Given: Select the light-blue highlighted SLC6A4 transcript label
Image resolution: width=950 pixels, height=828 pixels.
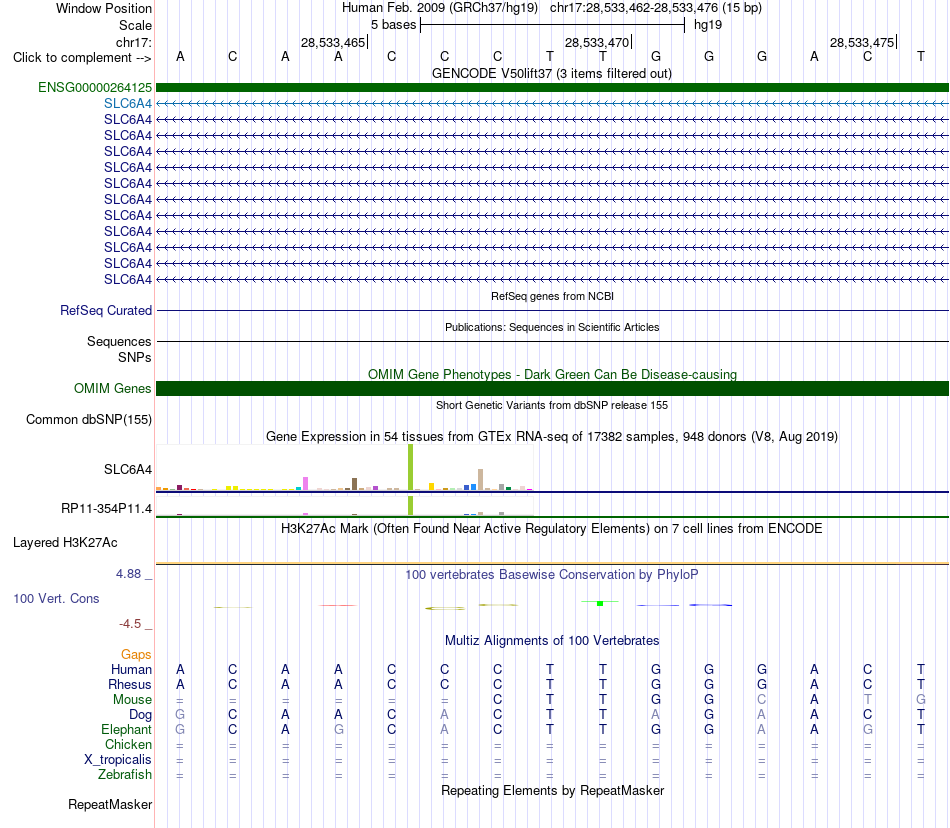Looking at the screenshot, I should coord(128,104).
